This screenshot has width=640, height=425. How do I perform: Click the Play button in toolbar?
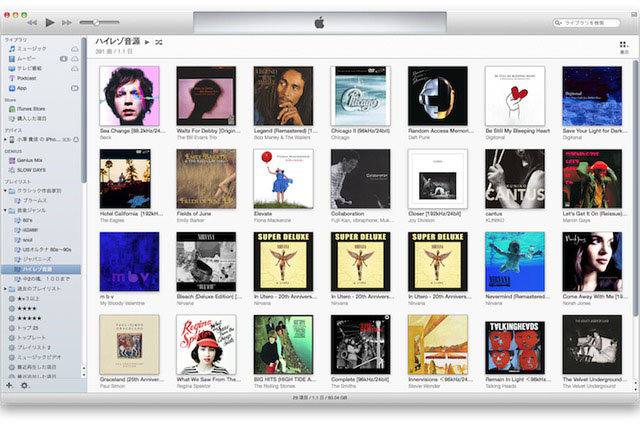(x=50, y=22)
